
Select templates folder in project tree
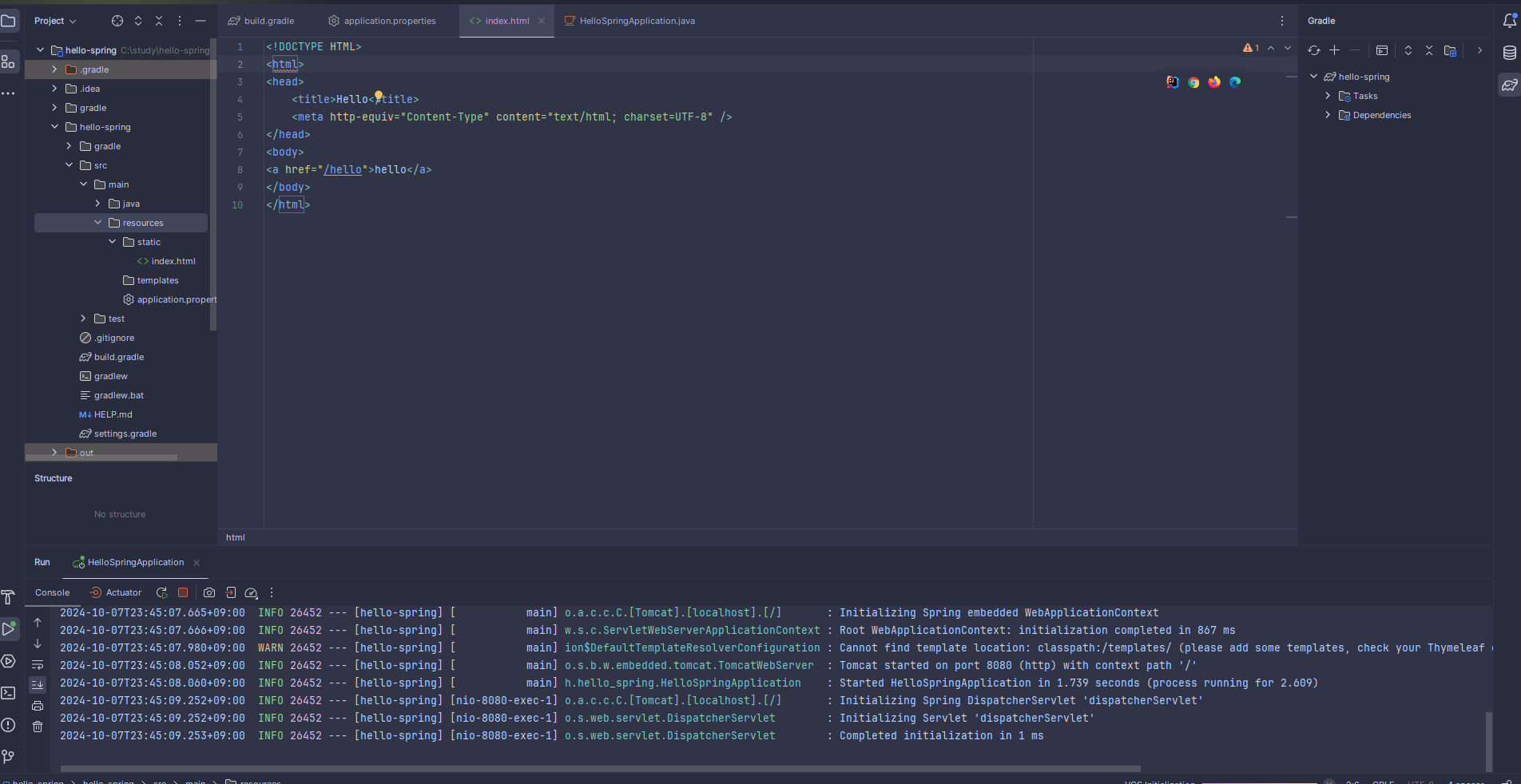click(151, 280)
